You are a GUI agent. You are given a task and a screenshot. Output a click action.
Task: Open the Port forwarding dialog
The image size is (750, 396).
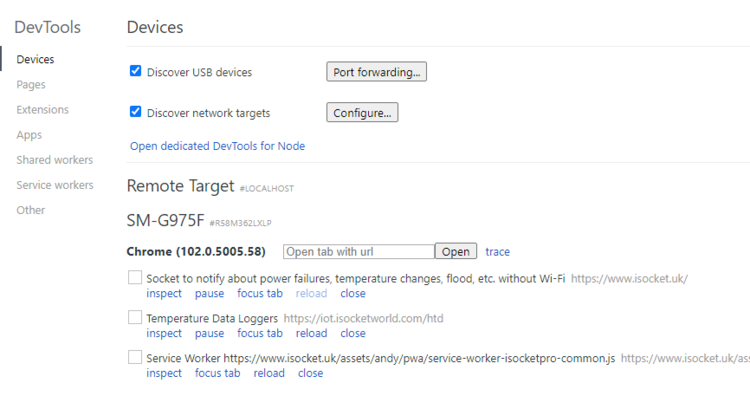coord(376,72)
